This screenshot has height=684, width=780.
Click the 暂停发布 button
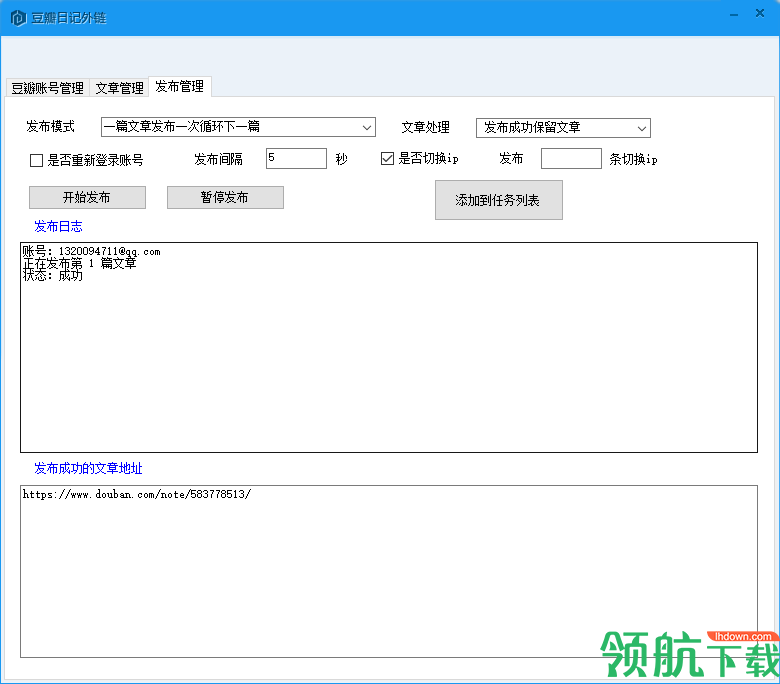point(225,197)
